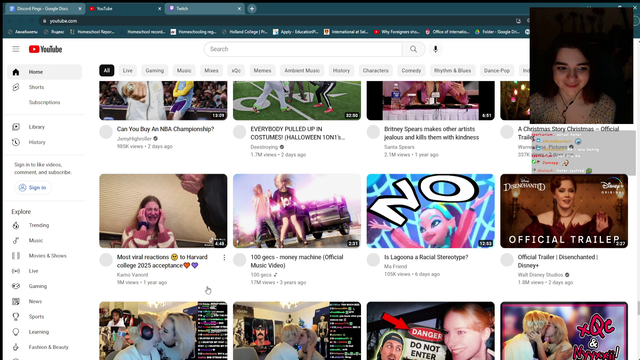This screenshot has width=640, height=360.
Task: Select the Live filter chip
Action: tap(128, 71)
